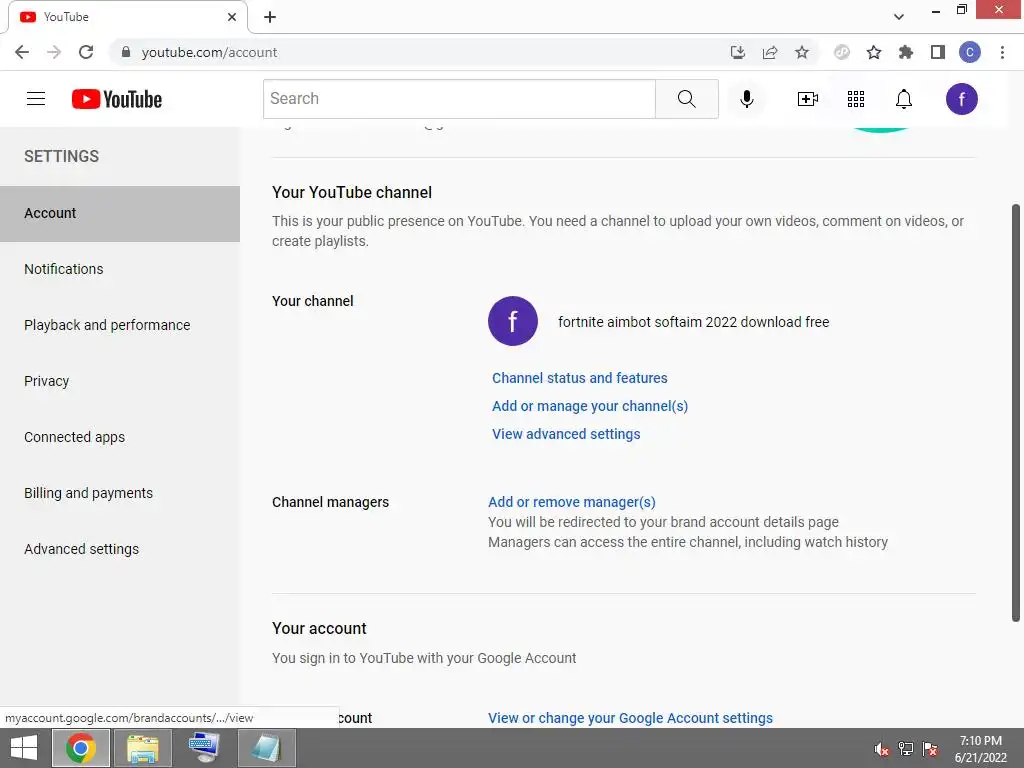Image resolution: width=1024 pixels, height=768 pixels.
Task: Click the Channel status and features link
Action: coord(579,378)
